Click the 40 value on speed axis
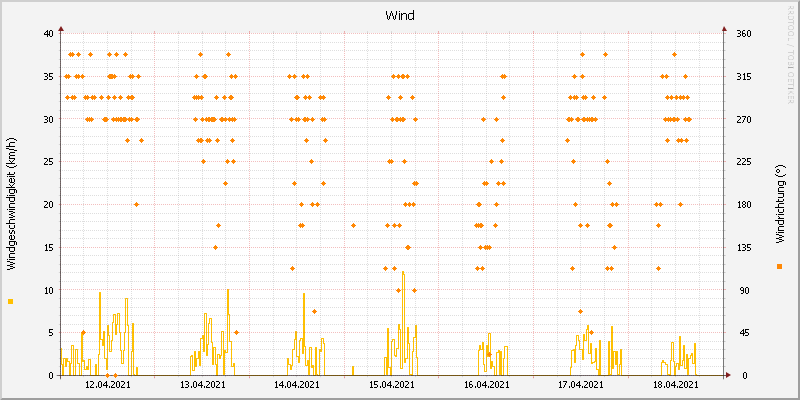 pos(48,34)
